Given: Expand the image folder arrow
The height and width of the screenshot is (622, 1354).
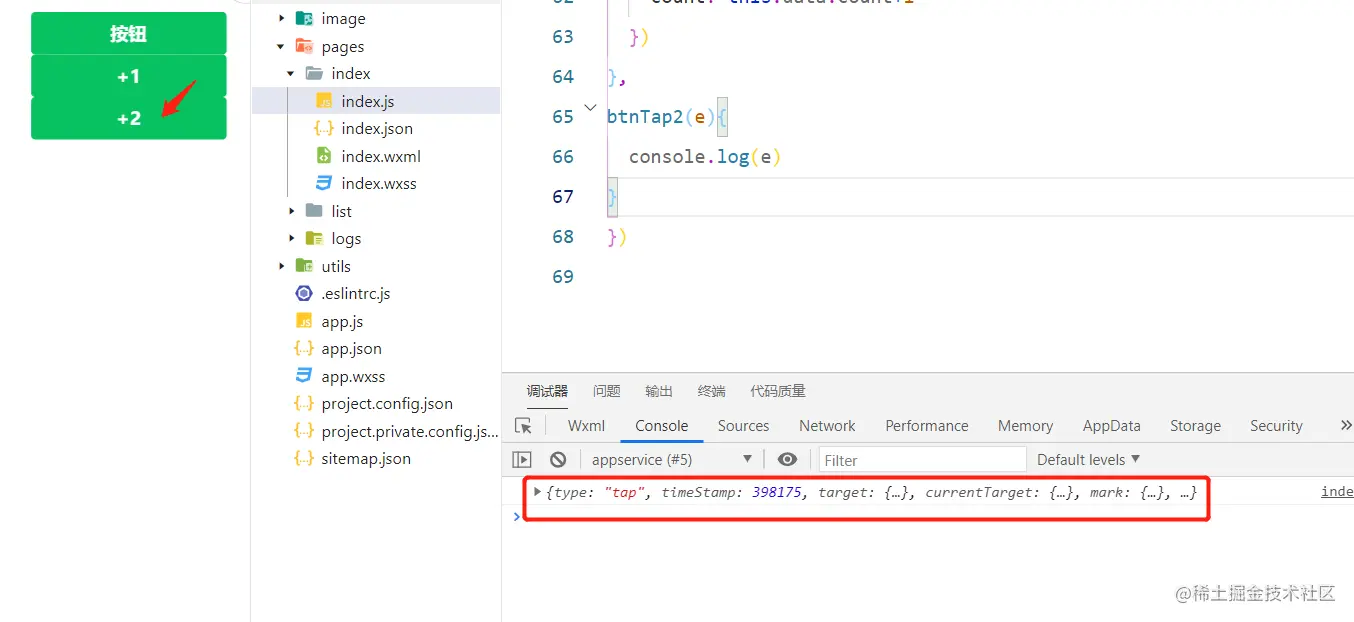Looking at the screenshot, I should [281, 19].
